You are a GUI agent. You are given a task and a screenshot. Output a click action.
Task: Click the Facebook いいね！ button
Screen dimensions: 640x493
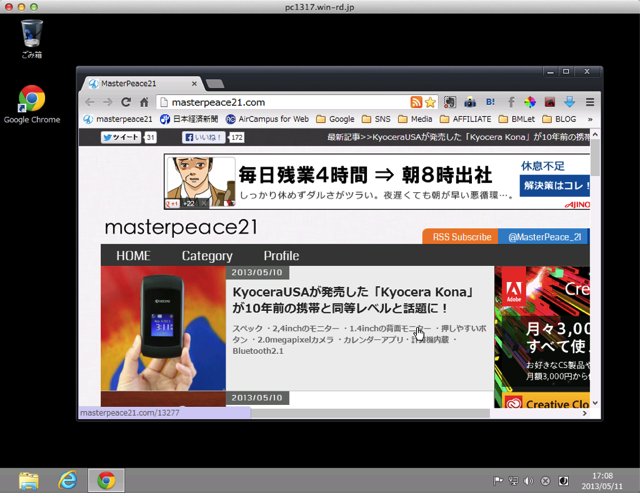tap(204, 137)
